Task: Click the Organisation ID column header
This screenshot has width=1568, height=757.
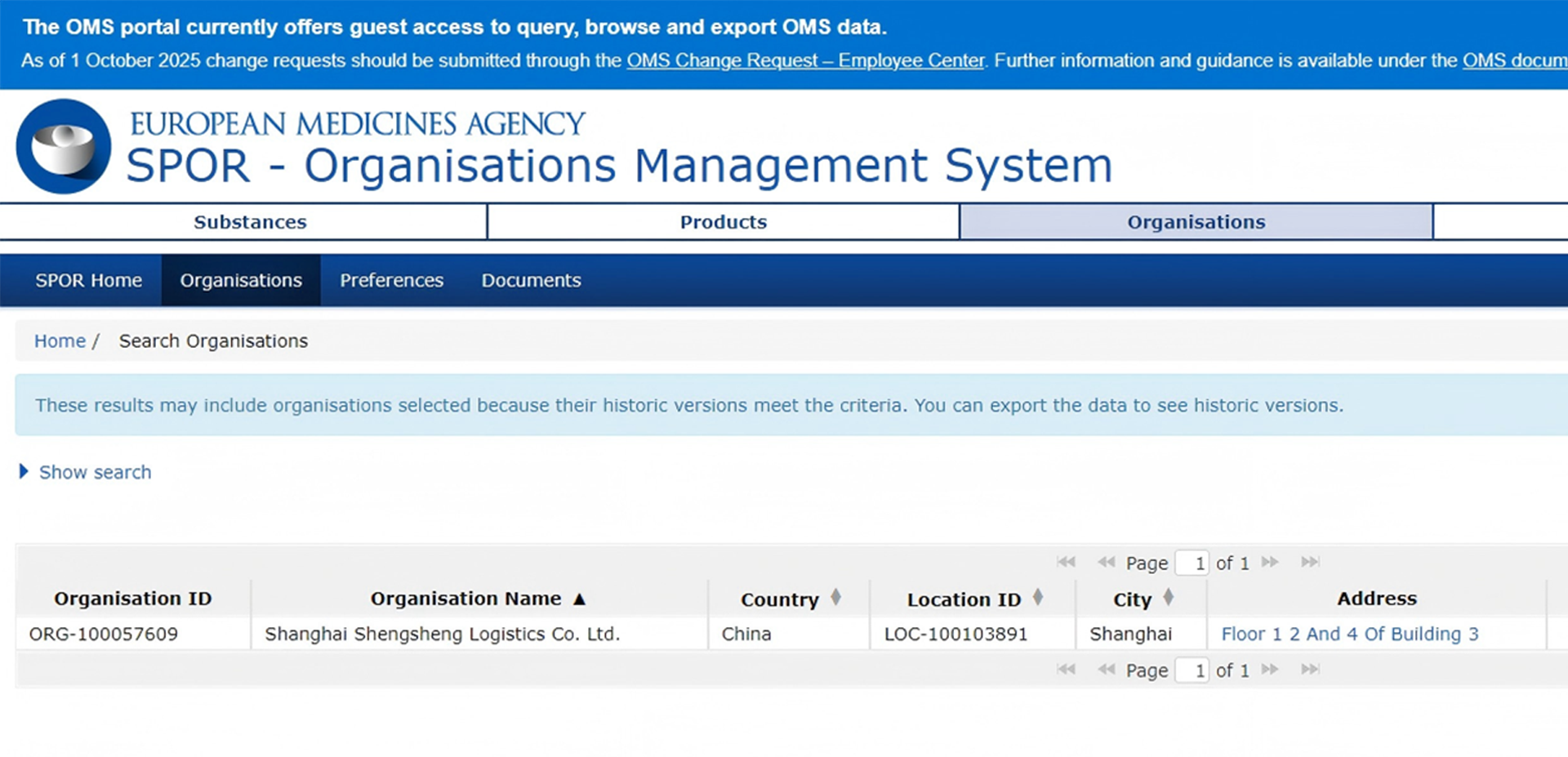Action: (x=133, y=599)
